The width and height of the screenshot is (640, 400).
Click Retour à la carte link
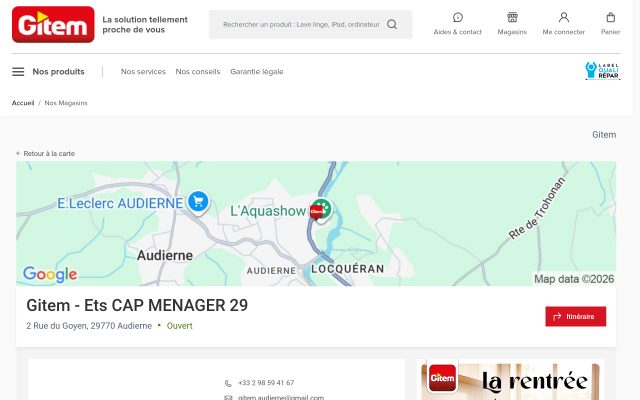[x=45, y=153]
